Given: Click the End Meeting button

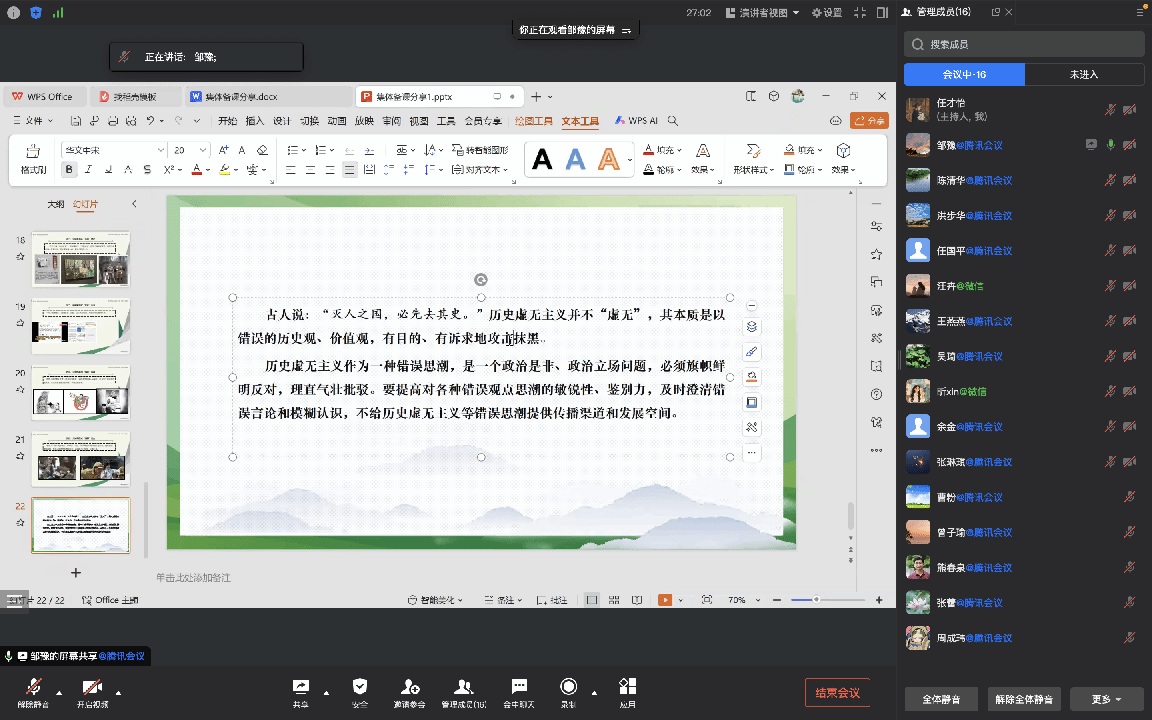Looking at the screenshot, I should 837,693.
